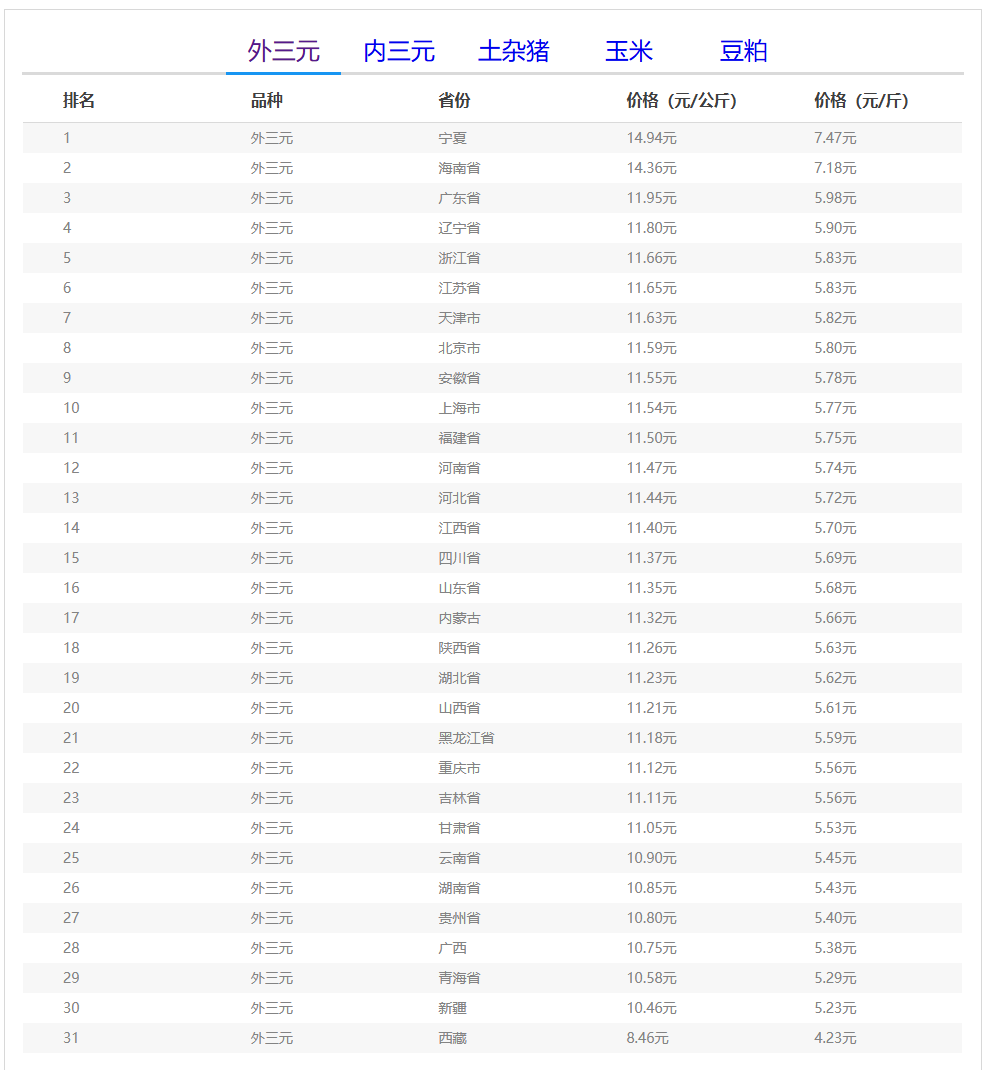Select the 西藏 province cell
993x1070 pixels.
click(x=452, y=1039)
